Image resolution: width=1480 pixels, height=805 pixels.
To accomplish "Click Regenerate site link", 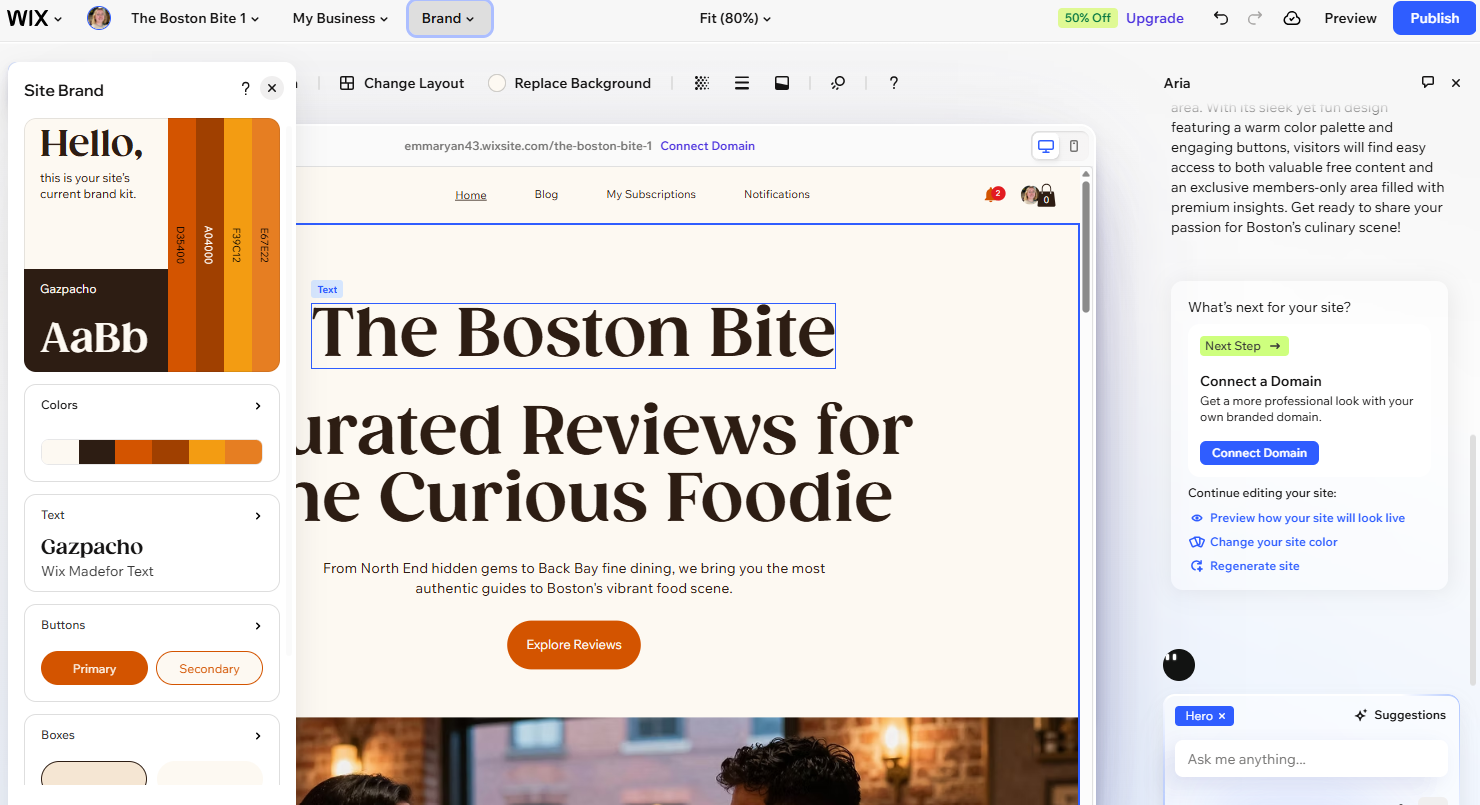I will click(1254, 566).
